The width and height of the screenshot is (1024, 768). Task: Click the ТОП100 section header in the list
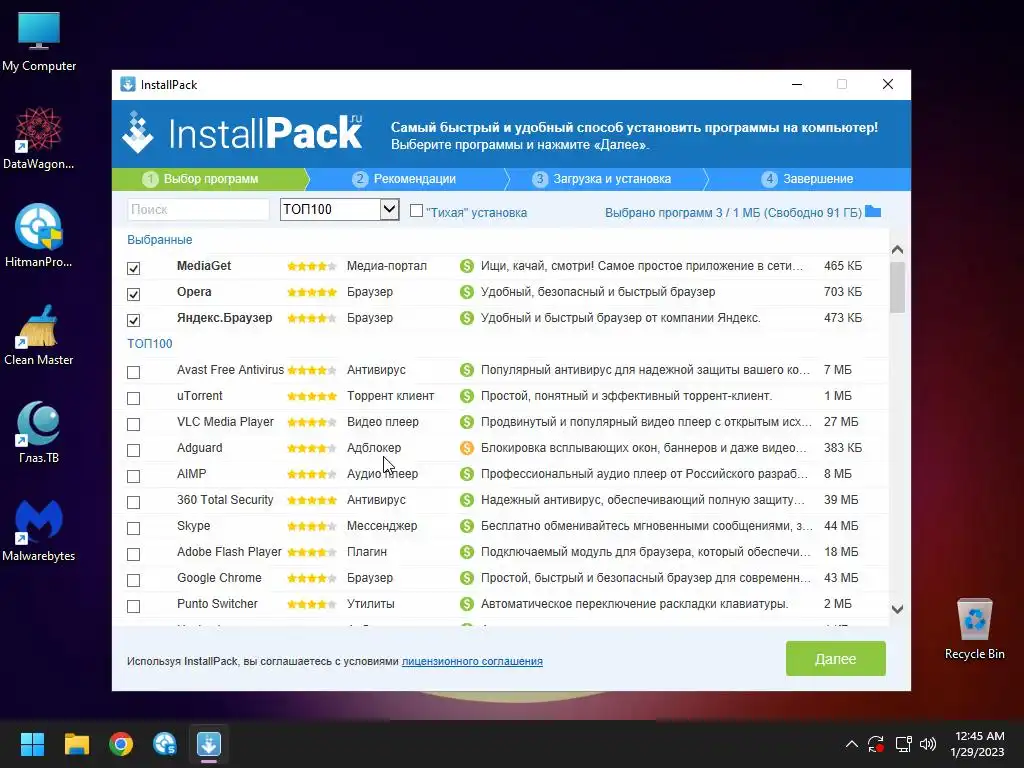(150, 344)
